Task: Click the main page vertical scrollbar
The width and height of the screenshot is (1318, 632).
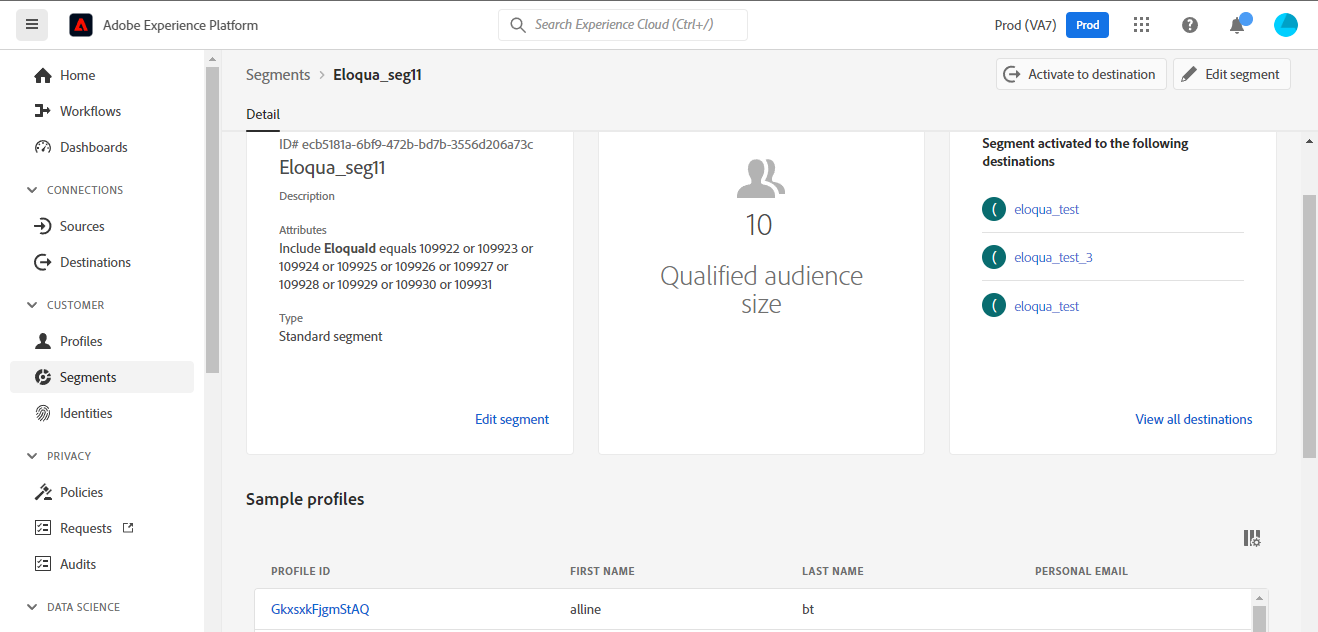Action: (1309, 325)
